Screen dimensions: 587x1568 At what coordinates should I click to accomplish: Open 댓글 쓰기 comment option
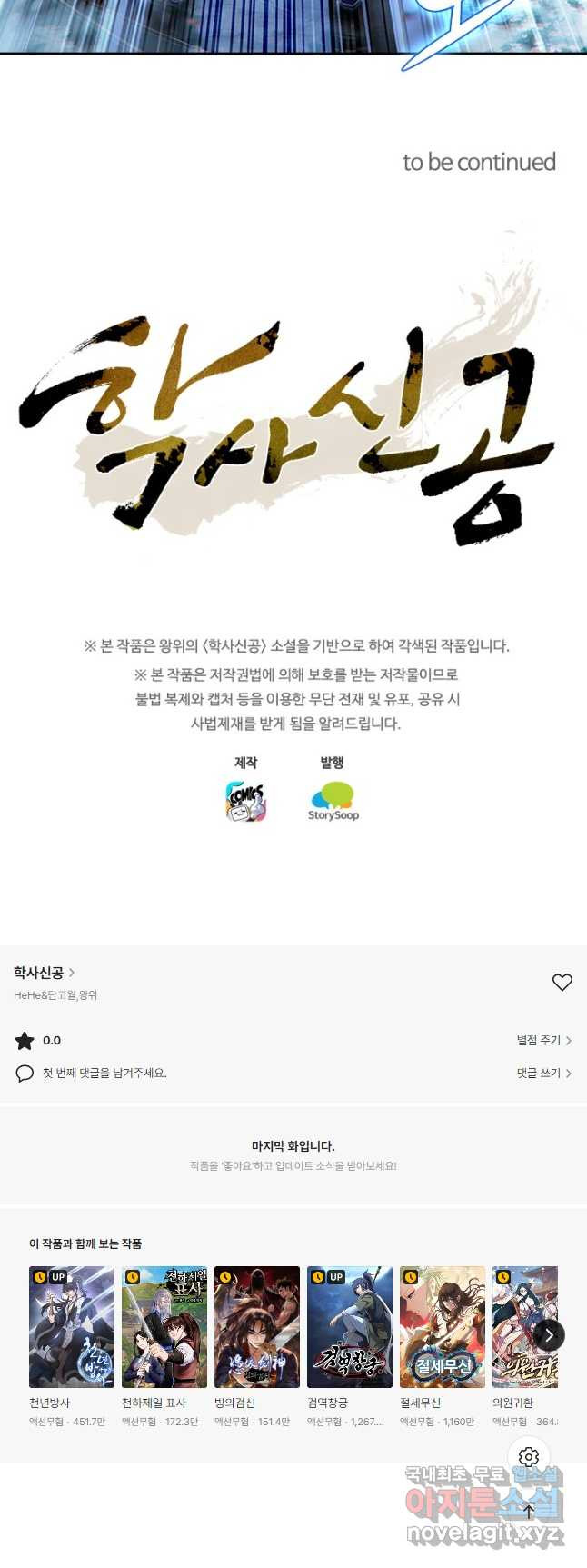click(x=544, y=1074)
